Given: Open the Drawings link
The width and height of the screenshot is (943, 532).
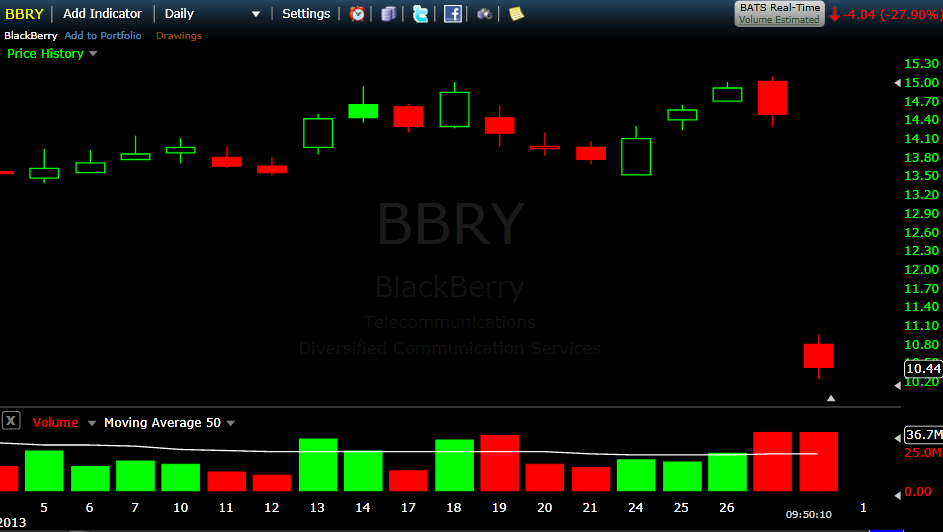Looking at the screenshot, I should tap(179, 35).
